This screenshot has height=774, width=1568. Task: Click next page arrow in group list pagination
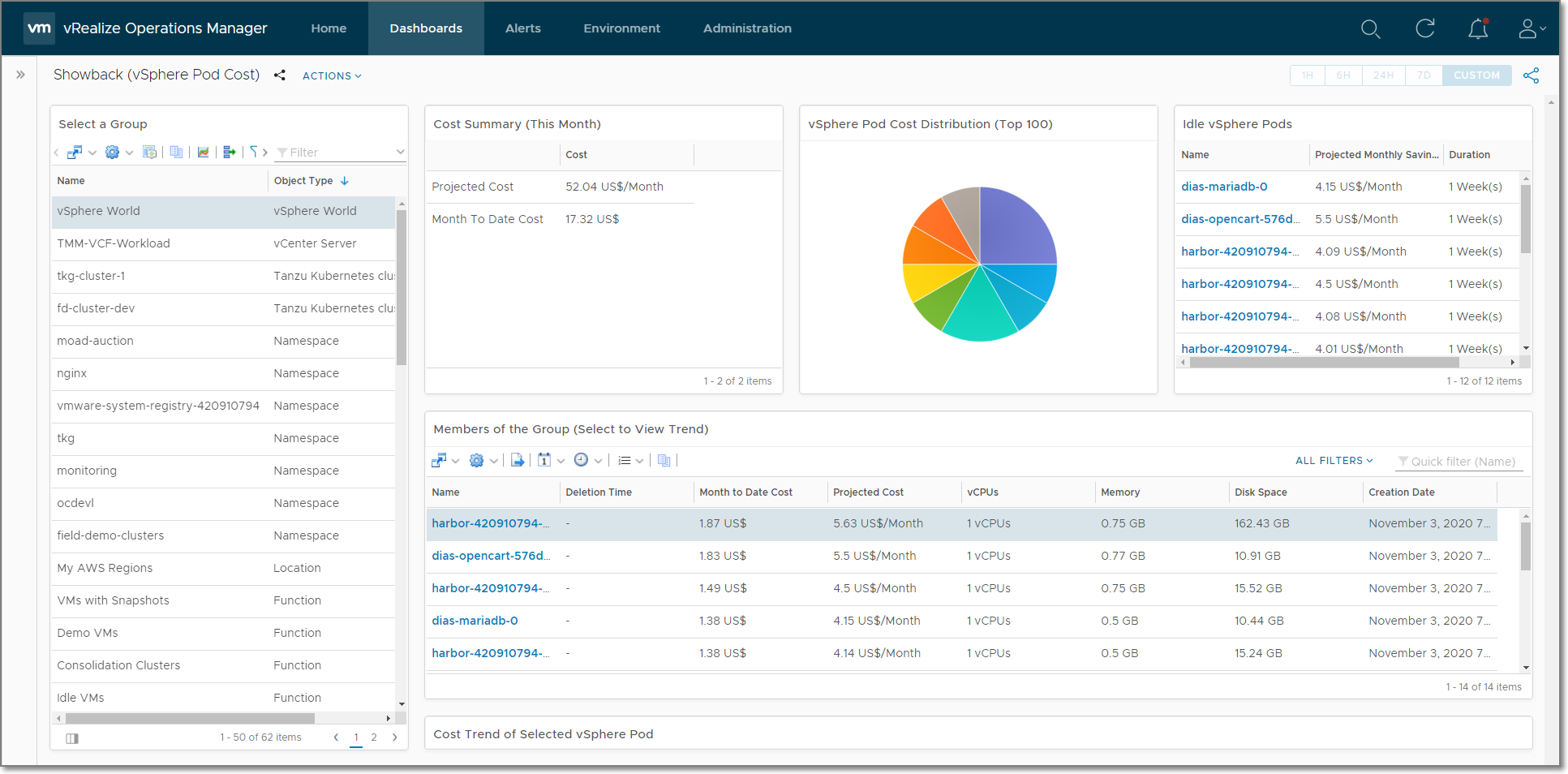(x=395, y=737)
